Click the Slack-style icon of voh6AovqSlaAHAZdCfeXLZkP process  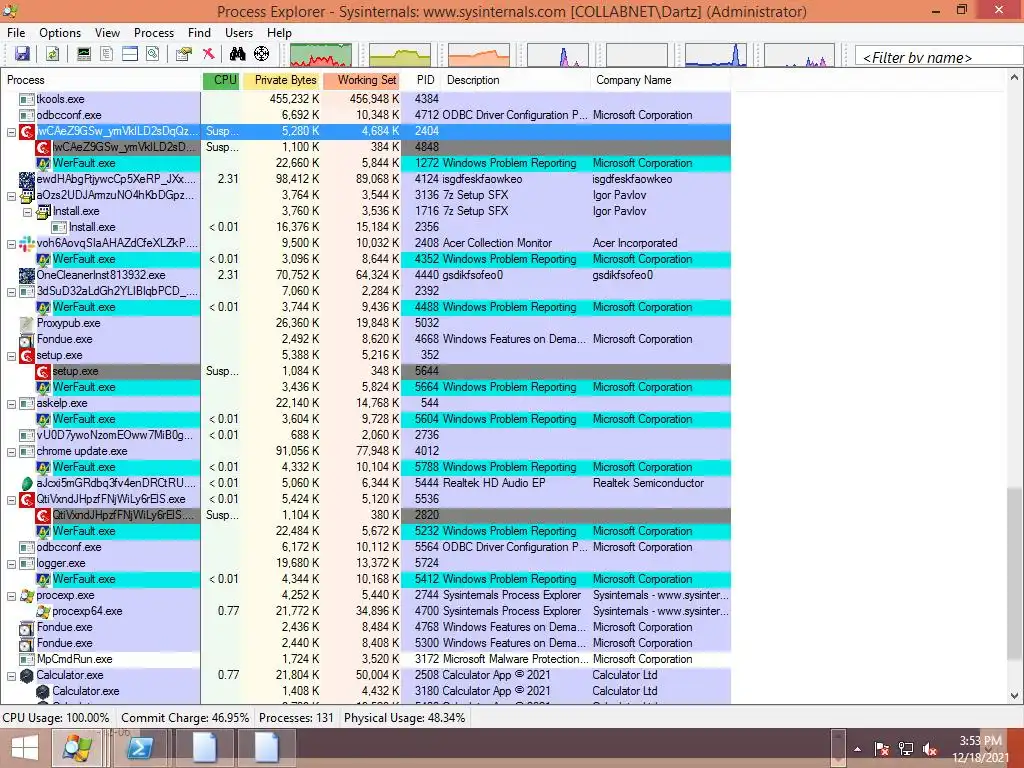[27, 243]
